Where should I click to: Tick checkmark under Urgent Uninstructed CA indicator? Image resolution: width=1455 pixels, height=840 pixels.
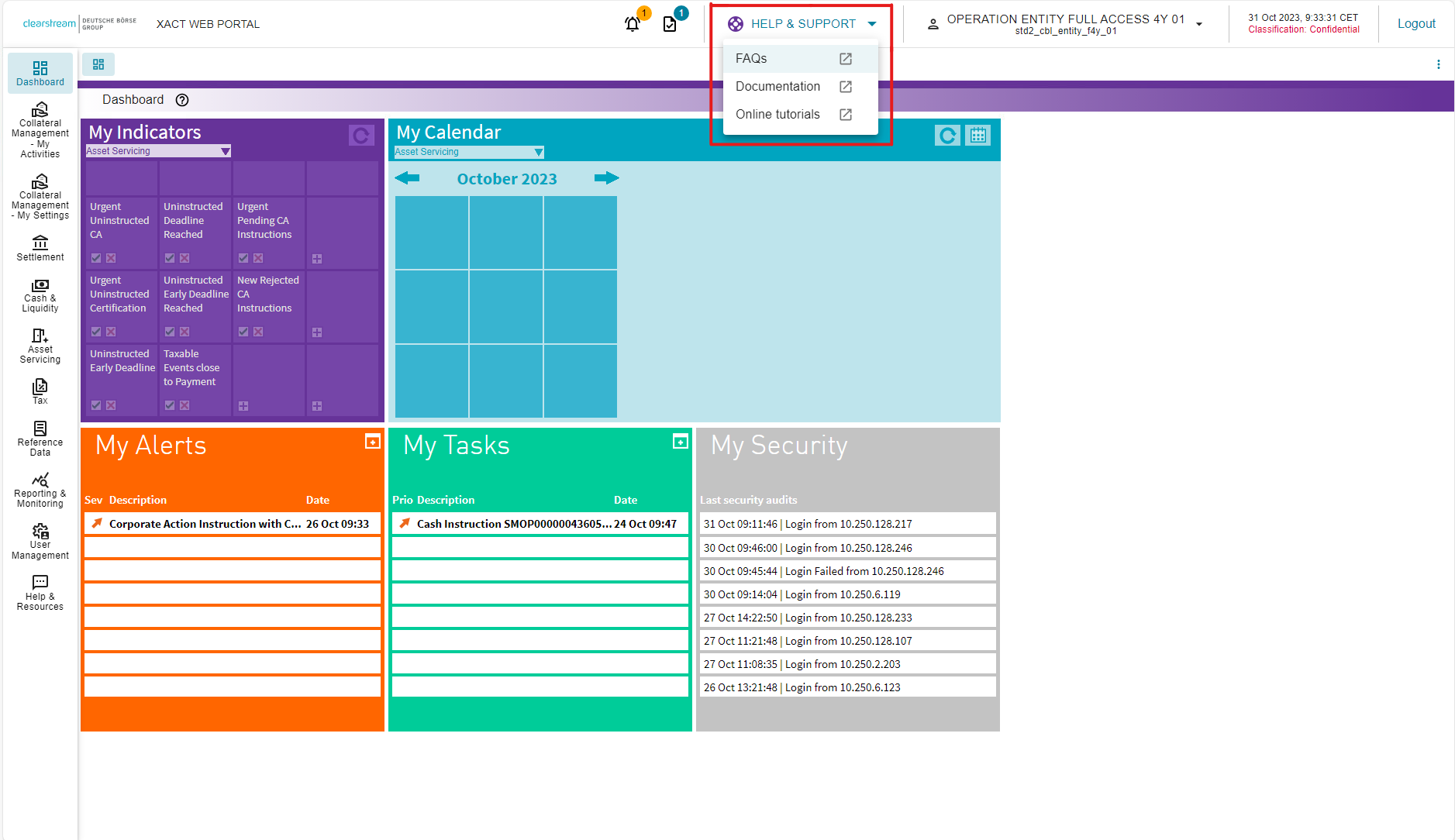tap(96, 258)
